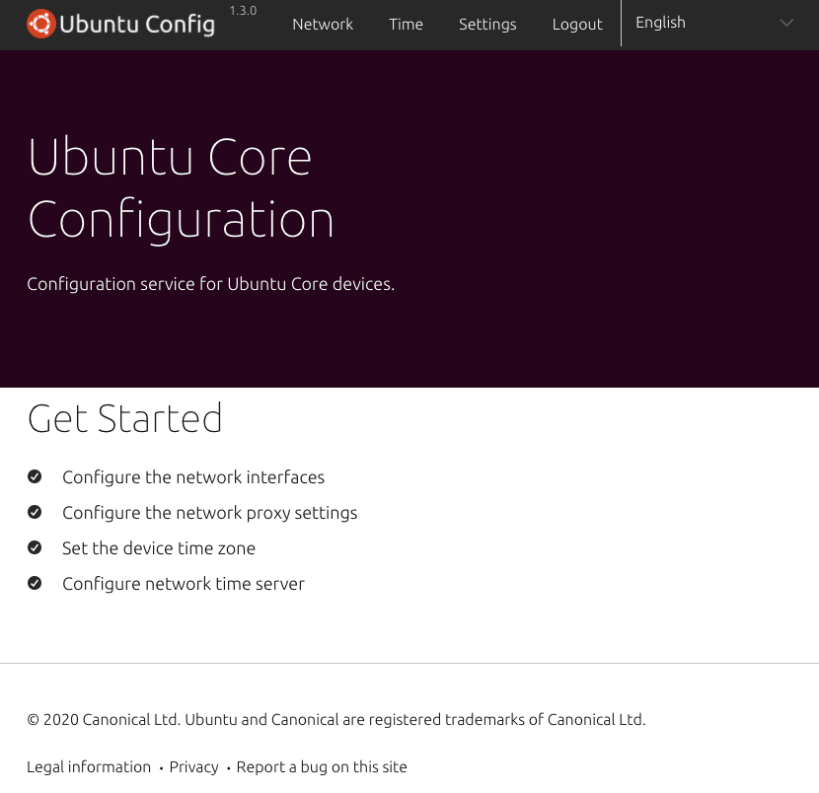Click the Ubuntu Config logo icon

pyautogui.click(x=43, y=22)
